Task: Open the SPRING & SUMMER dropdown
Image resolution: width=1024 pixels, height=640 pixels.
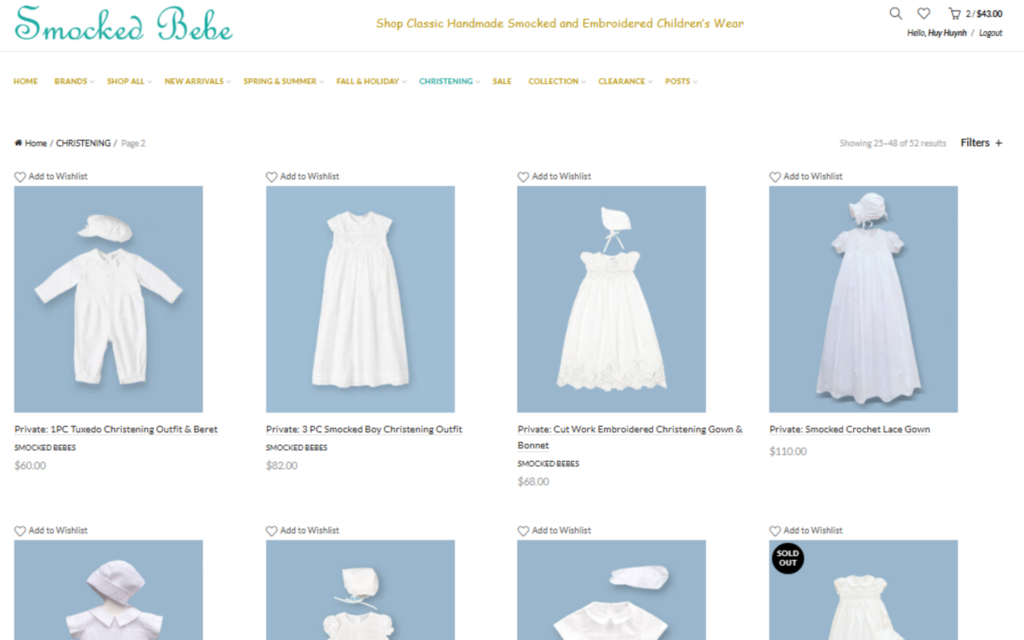Action: pos(283,81)
